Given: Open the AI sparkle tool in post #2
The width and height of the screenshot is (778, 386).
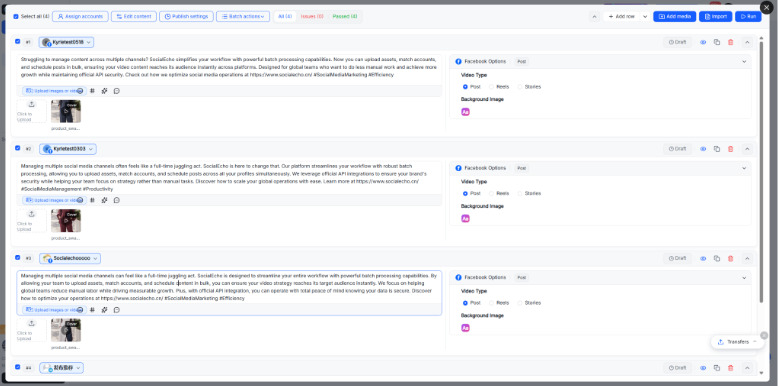Looking at the screenshot, I should 104,200.
